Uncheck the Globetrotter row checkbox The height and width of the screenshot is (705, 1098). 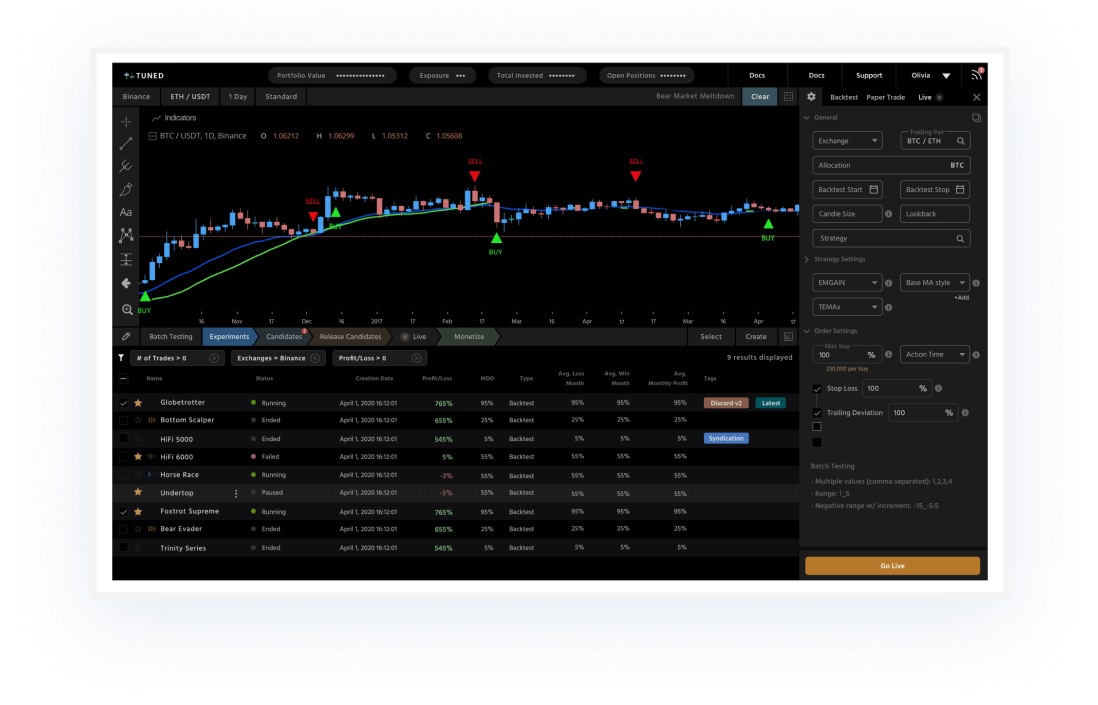pos(123,403)
